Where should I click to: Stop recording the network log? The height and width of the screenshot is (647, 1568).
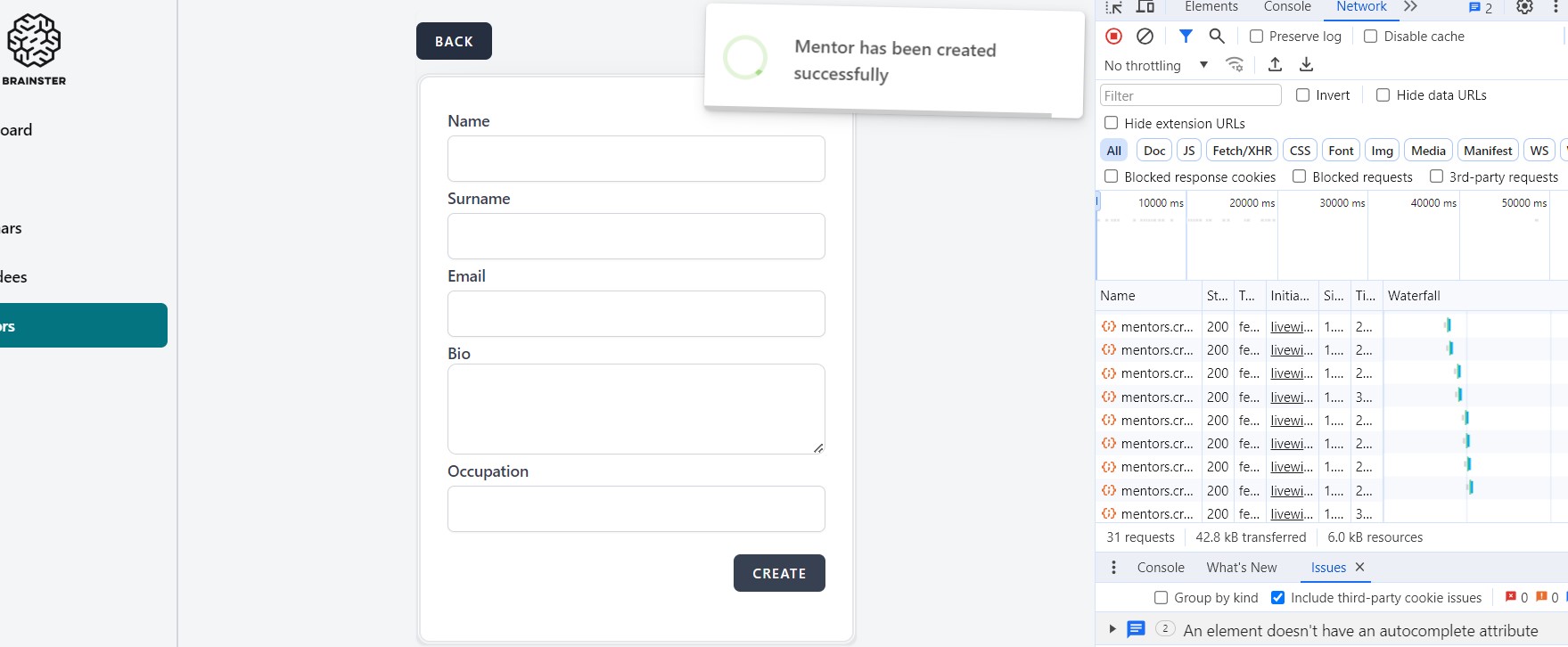1113,37
